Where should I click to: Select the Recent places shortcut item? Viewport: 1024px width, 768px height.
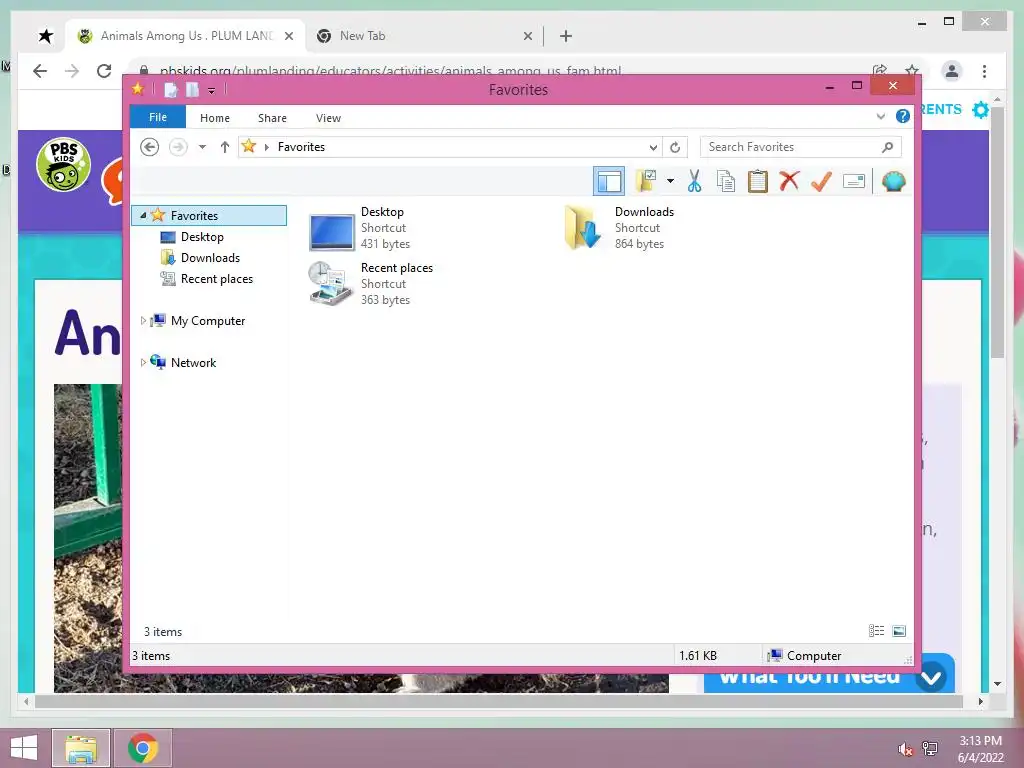(x=370, y=283)
